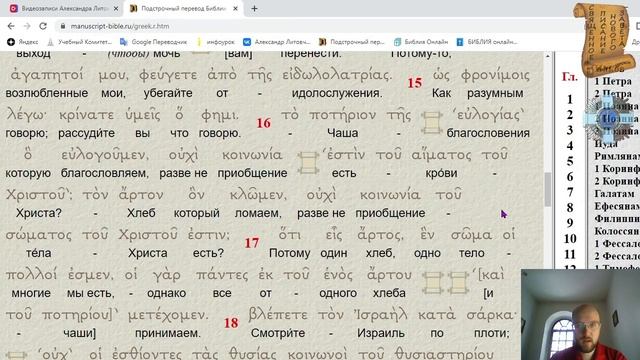Image resolution: width=640 pixels, height=360 pixels.
Task: Select chapter 1 in the chapter list
Action: [570, 99]
